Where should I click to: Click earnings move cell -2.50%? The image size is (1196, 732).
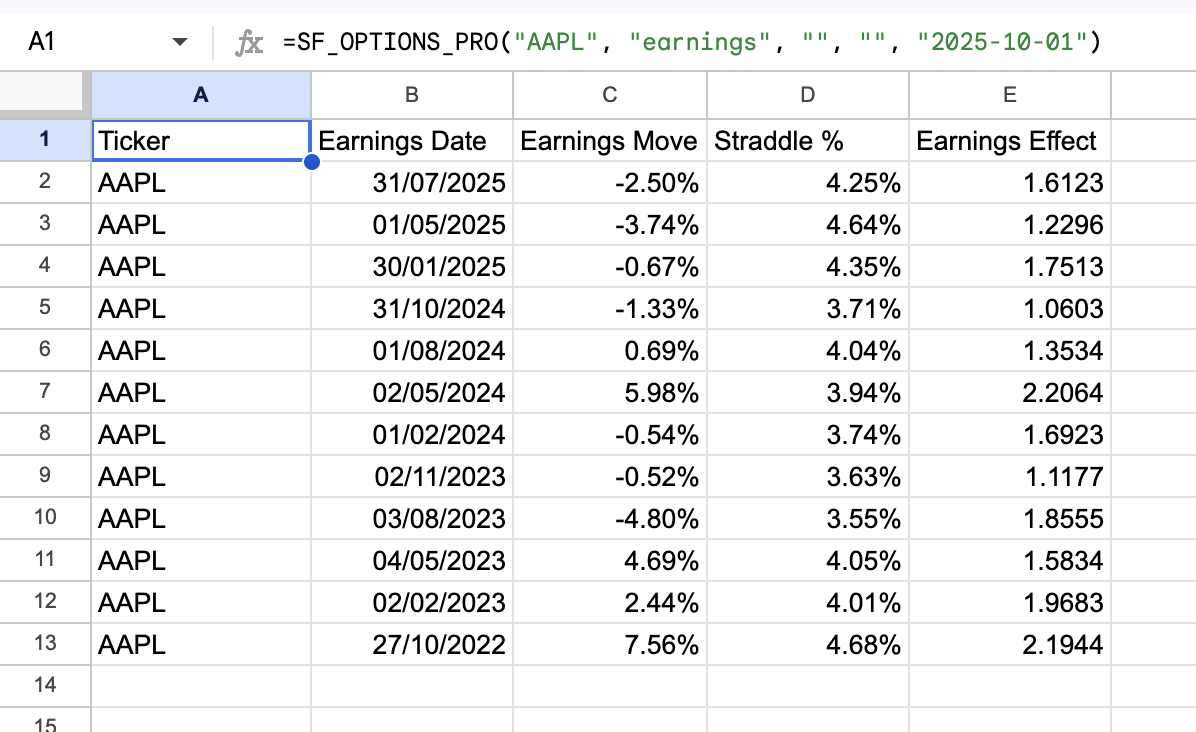click(x=610, y=182)
